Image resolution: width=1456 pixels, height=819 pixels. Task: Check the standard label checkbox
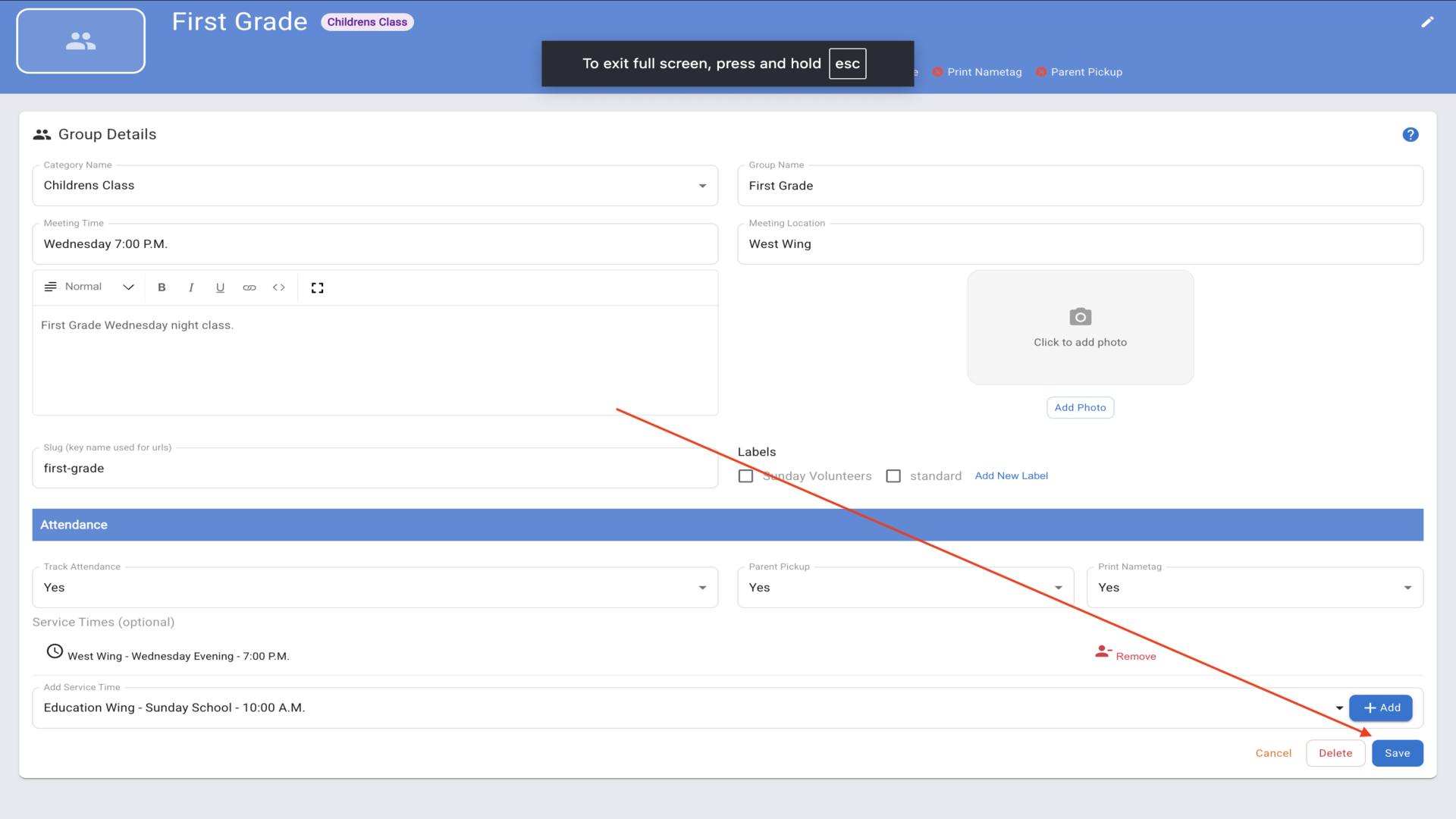coord(893,476)
